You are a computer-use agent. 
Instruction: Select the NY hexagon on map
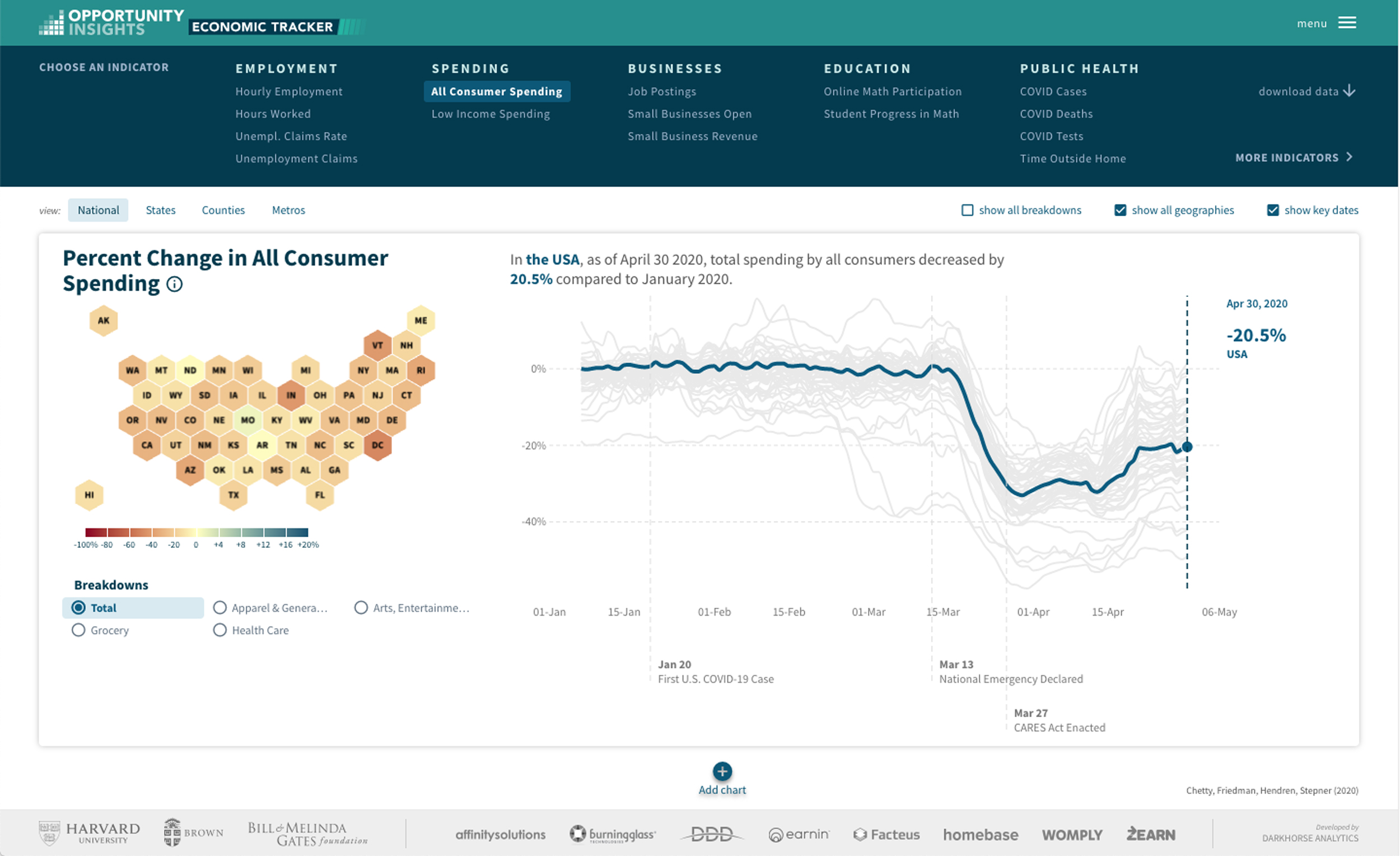click(x=363, y=370)
